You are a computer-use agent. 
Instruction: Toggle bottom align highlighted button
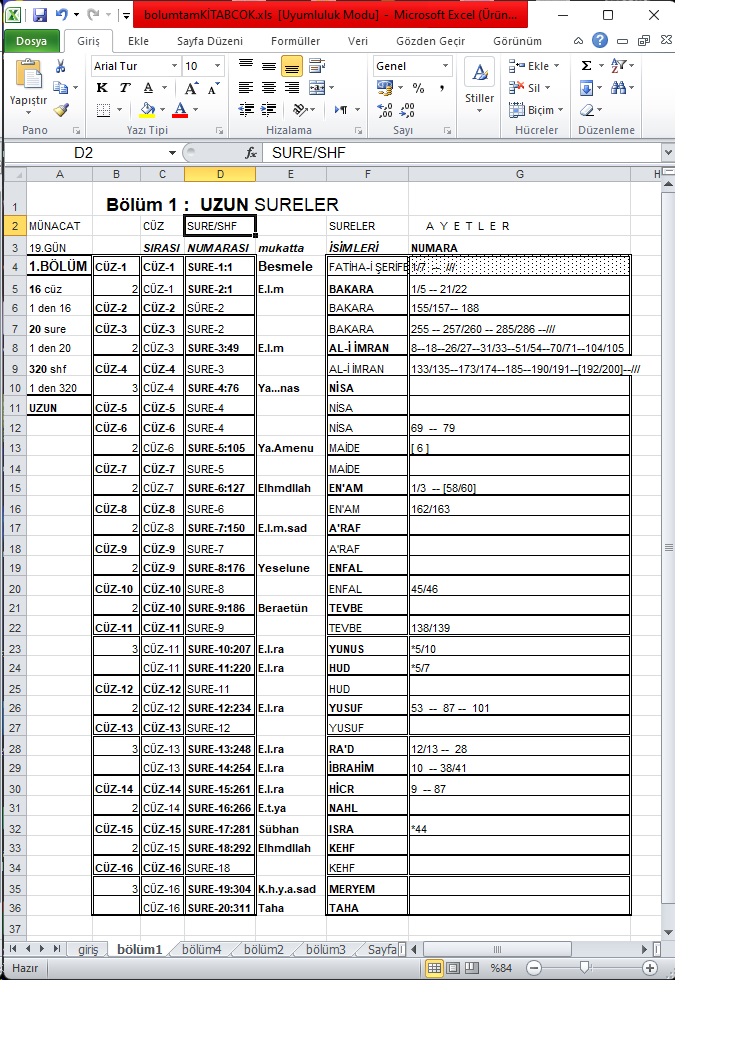click(x=292, y=66)
